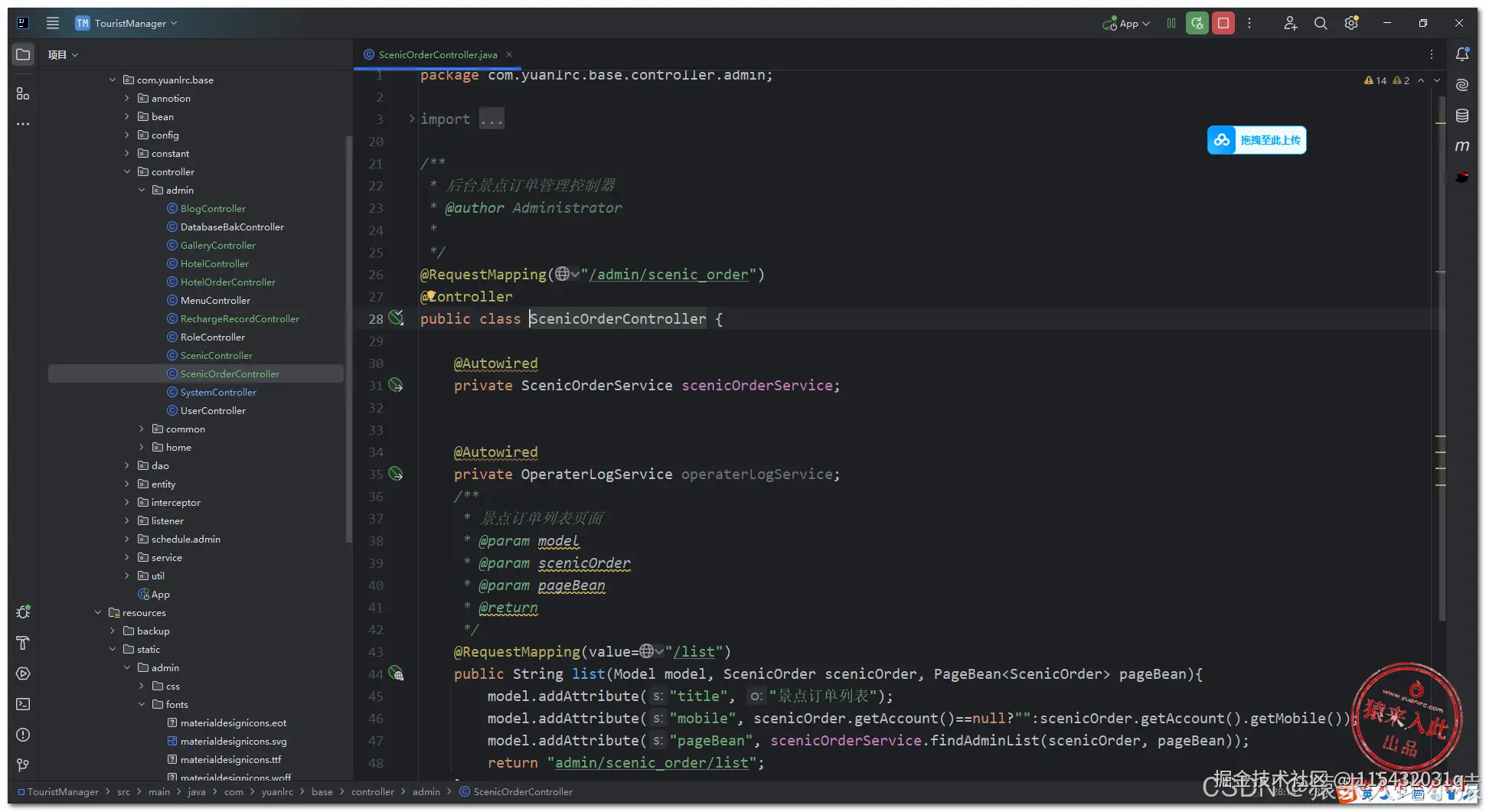
Task: Open the Maven tool window
Action: click(1462, 146)
